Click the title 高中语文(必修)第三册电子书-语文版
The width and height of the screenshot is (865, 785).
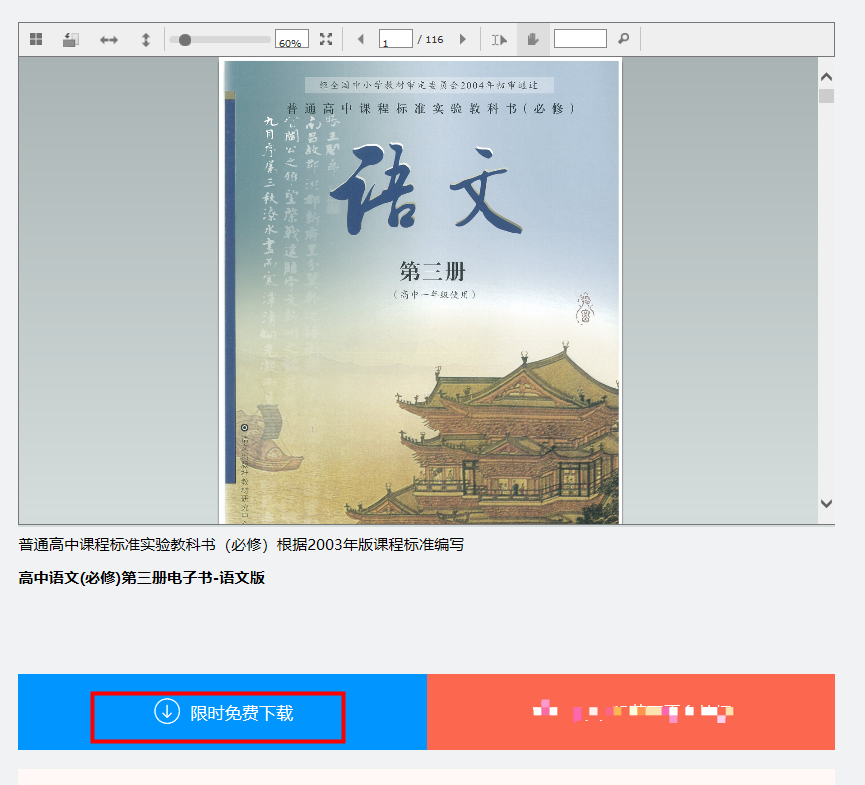(142, 578)
